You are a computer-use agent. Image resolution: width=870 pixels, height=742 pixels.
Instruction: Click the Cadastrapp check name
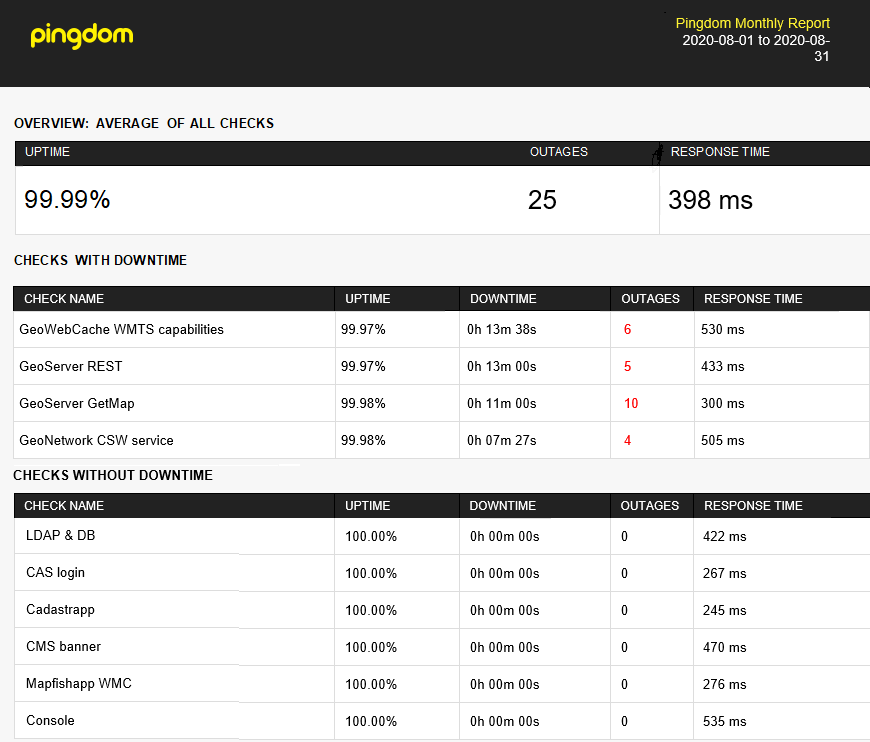coord(60,610)
